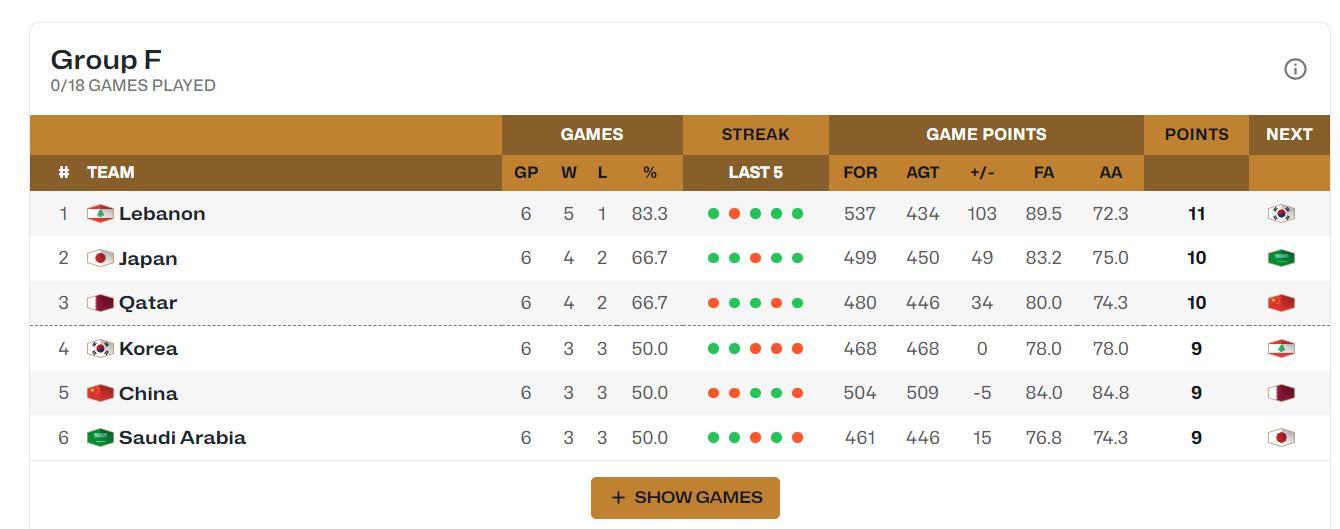Click the Japan flag next to team name
The height and width of the screenshot is (529, 1340).
(x=100, y=258)
